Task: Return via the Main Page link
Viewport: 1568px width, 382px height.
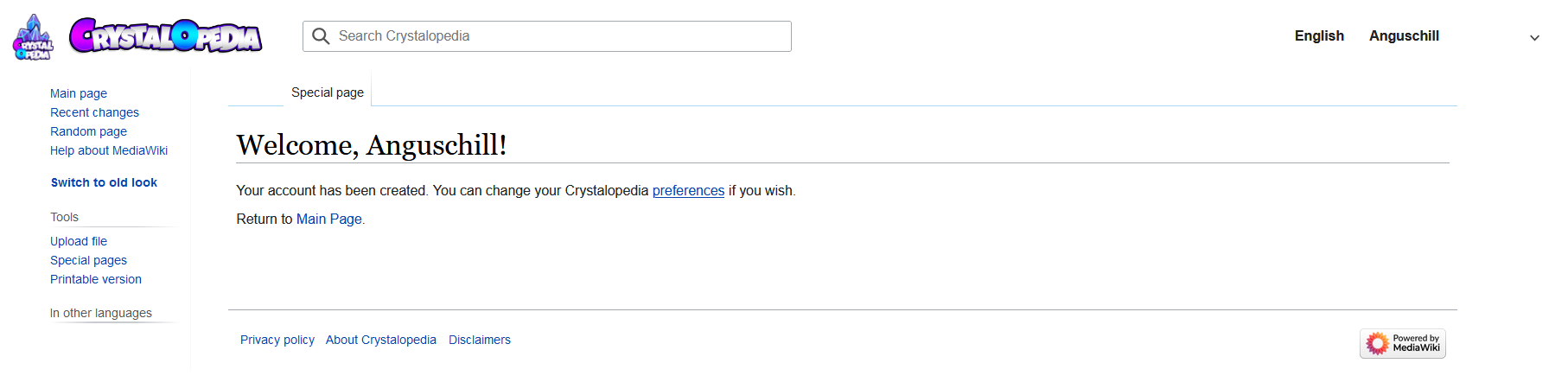Action: tap(328, 220)
